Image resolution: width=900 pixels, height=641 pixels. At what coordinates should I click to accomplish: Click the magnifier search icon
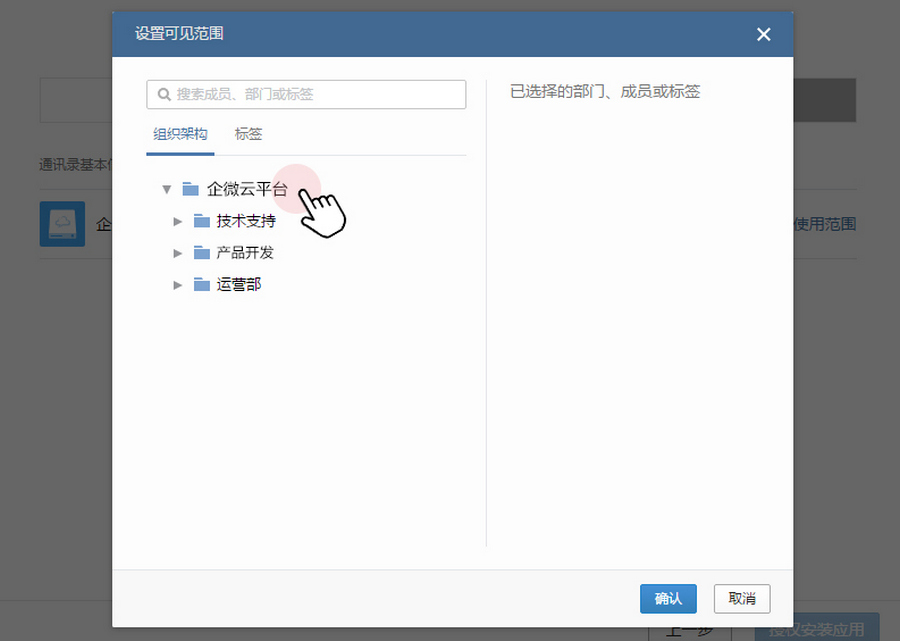(164, 94)
